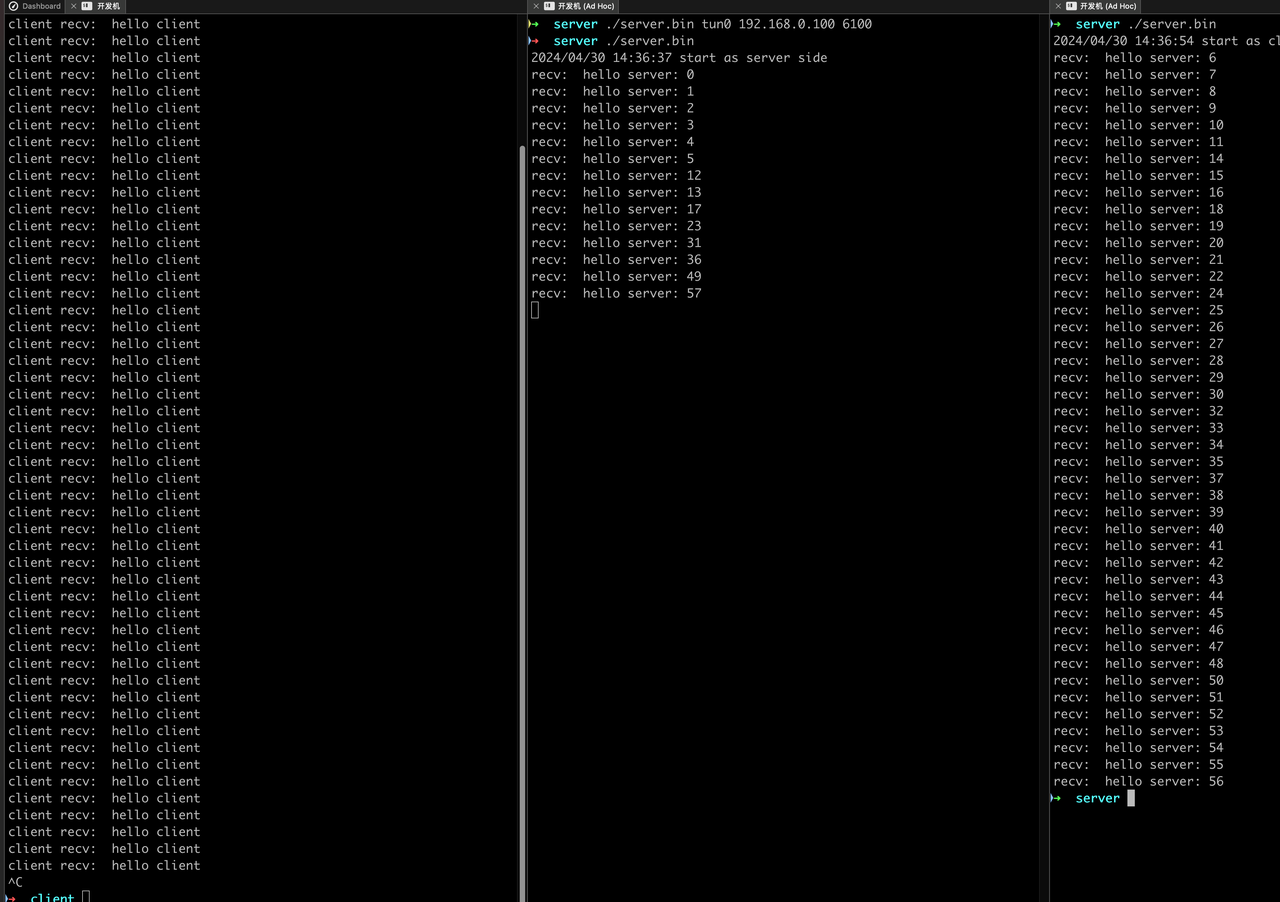Click the 'hello server: 4' line
The image size is (1280, 902).
tap(612, 142)
